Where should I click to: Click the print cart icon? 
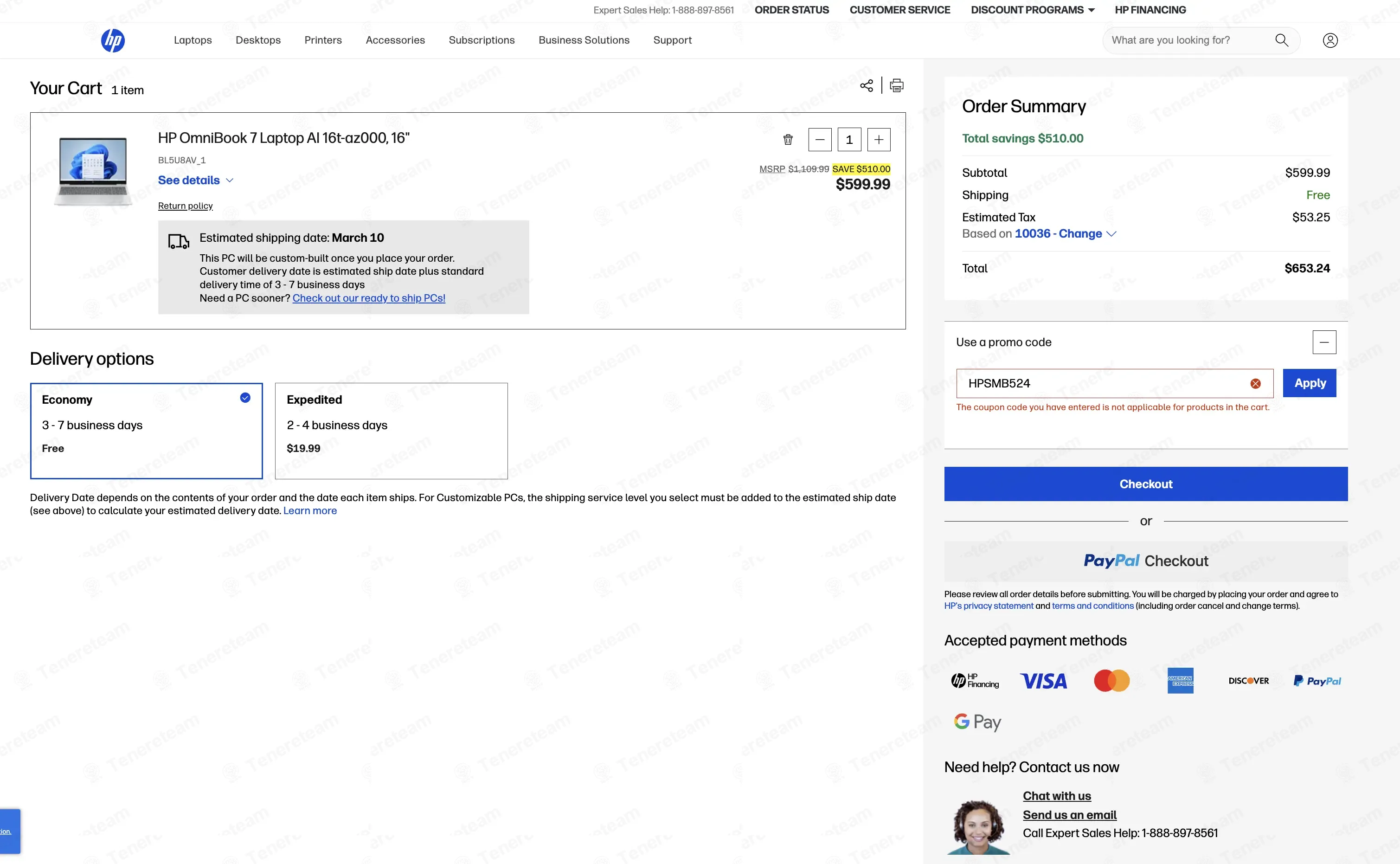tap(896, 86)
